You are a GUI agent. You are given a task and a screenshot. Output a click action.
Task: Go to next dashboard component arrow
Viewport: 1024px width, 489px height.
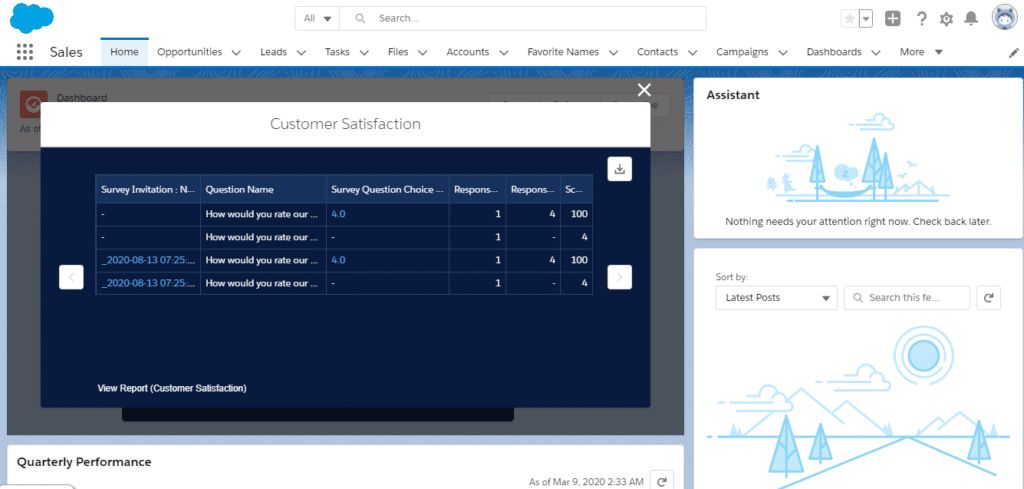pos(620,277)
